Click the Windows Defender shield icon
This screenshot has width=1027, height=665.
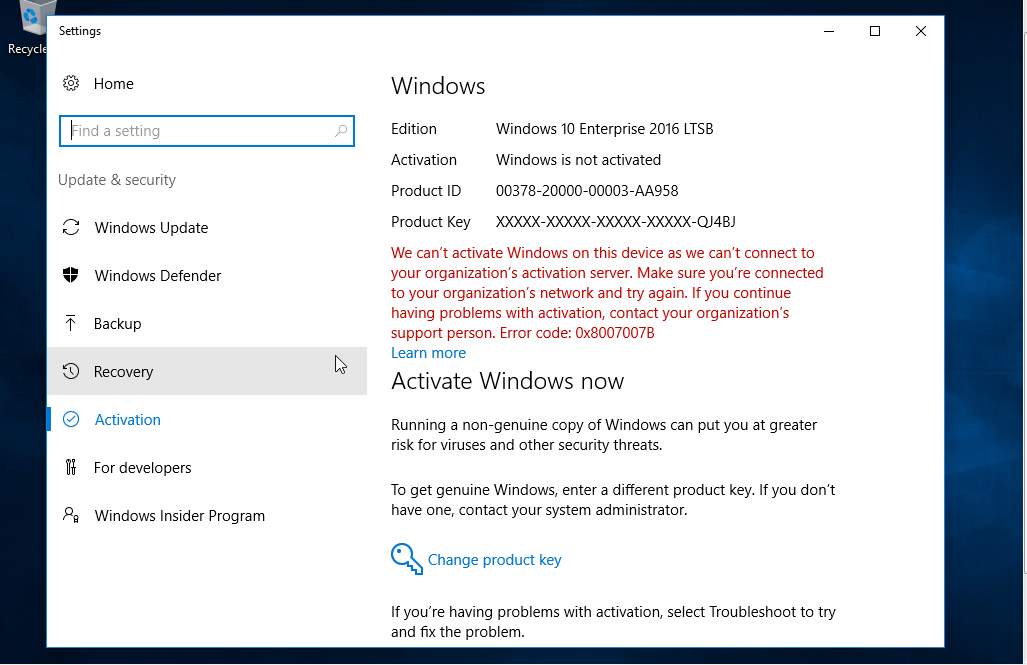coord(71,275)
